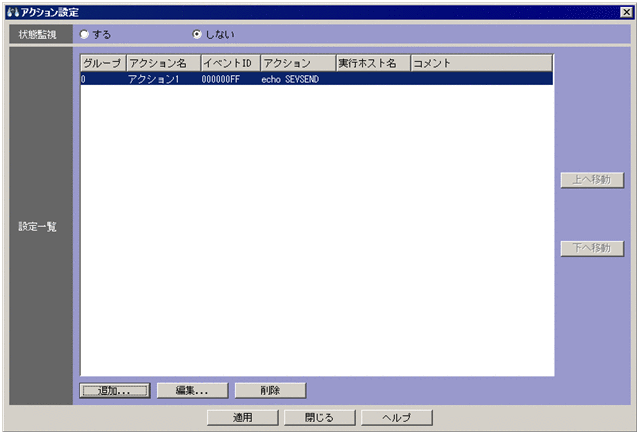
Task: Open help with the ヘルプ button
Action: coord(397,417)
